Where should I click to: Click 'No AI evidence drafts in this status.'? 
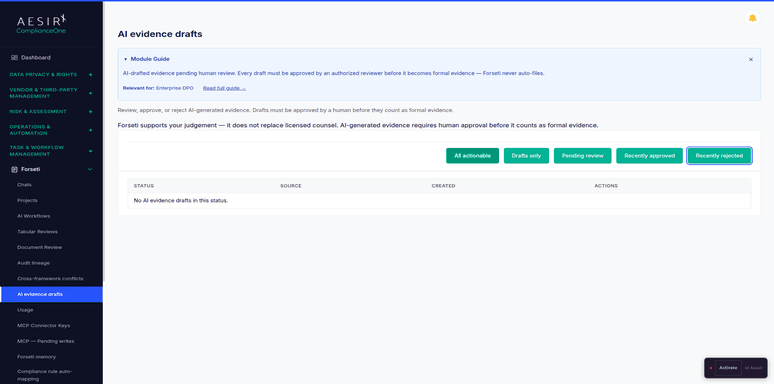click(181, 201)
